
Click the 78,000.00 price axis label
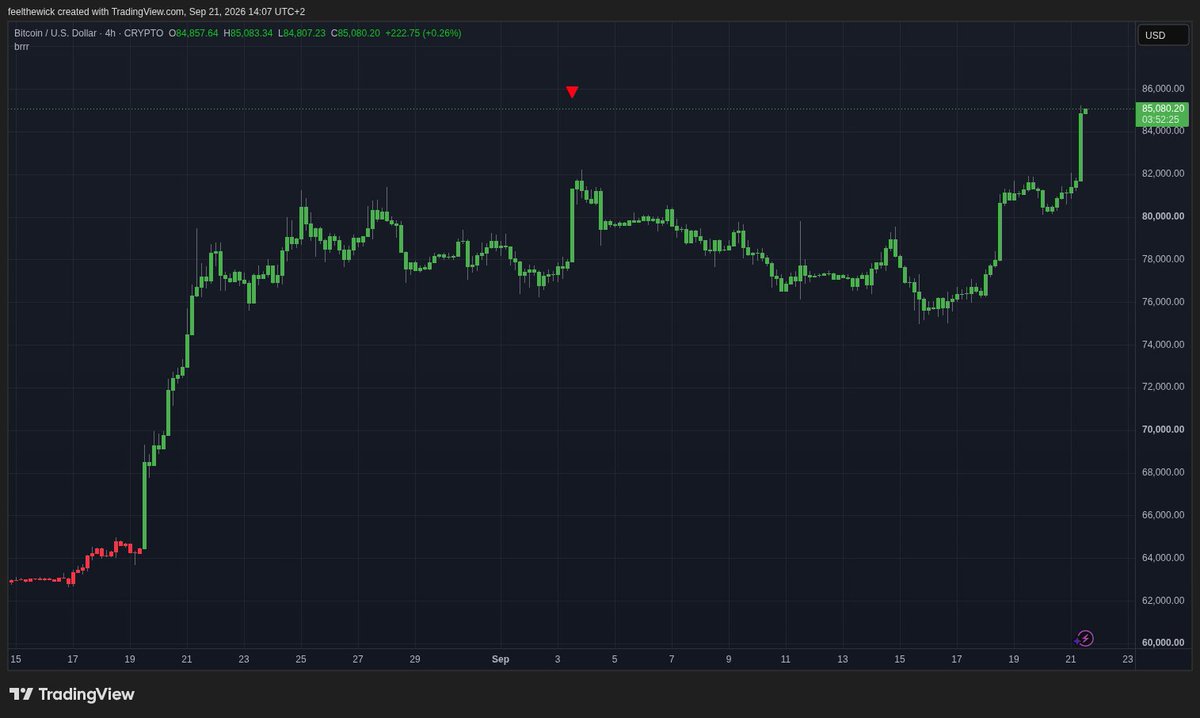[1163, 259]
